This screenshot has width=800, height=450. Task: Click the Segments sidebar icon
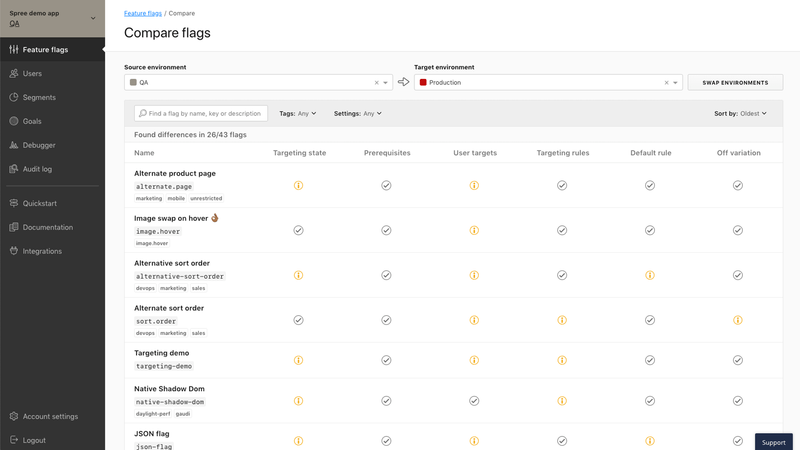tap(14, 97)
